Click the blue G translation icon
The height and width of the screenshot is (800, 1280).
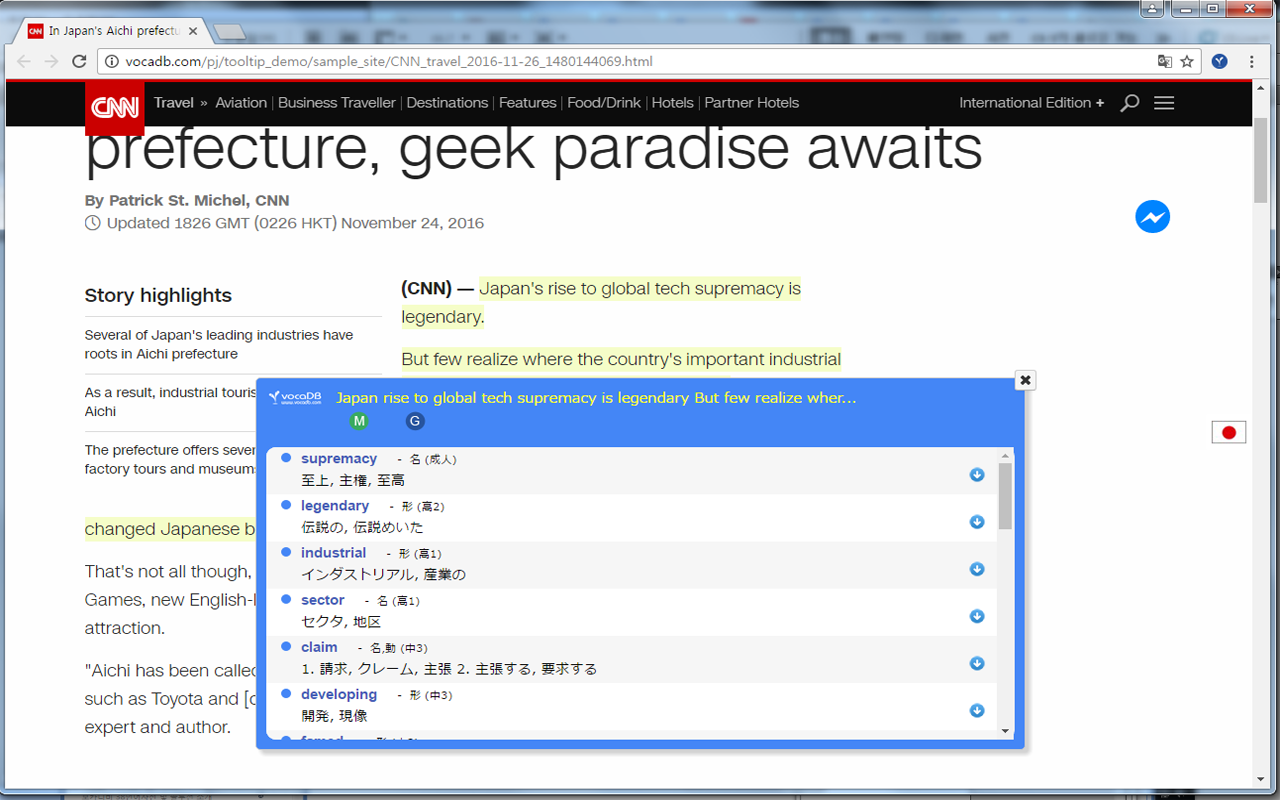415,421
